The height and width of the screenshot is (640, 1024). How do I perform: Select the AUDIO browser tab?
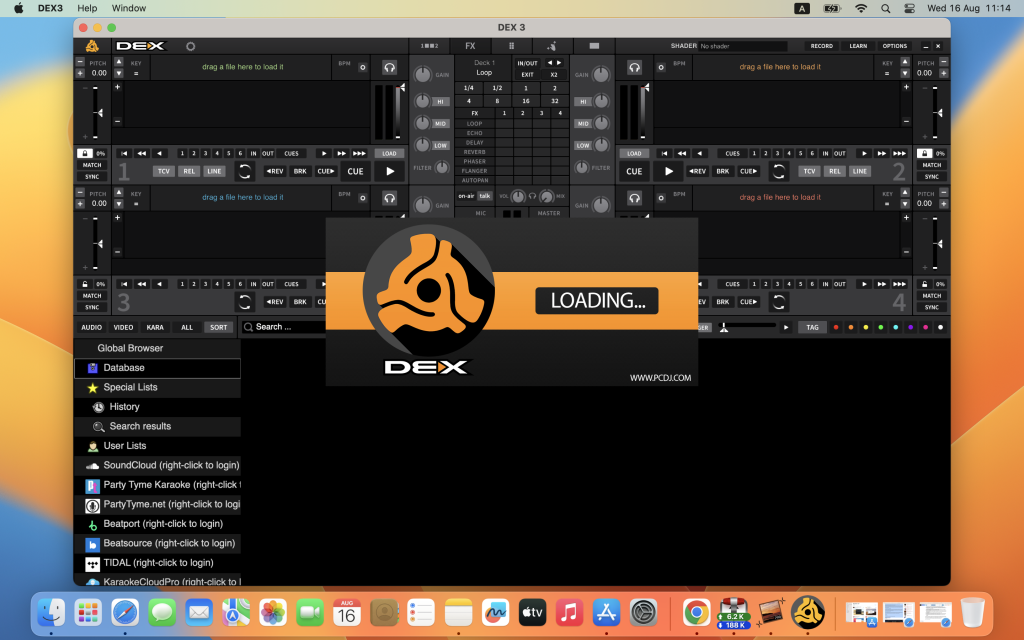click(x=91, y=327)
